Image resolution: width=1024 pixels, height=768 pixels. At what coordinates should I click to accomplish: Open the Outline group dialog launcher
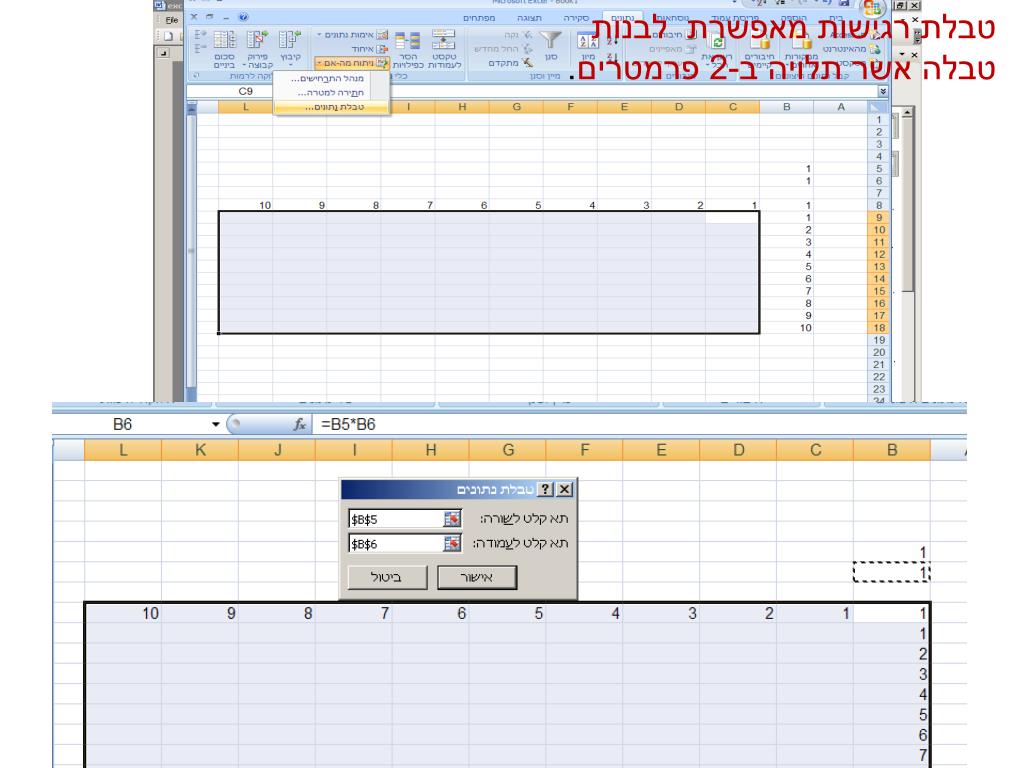pos(197,76)
